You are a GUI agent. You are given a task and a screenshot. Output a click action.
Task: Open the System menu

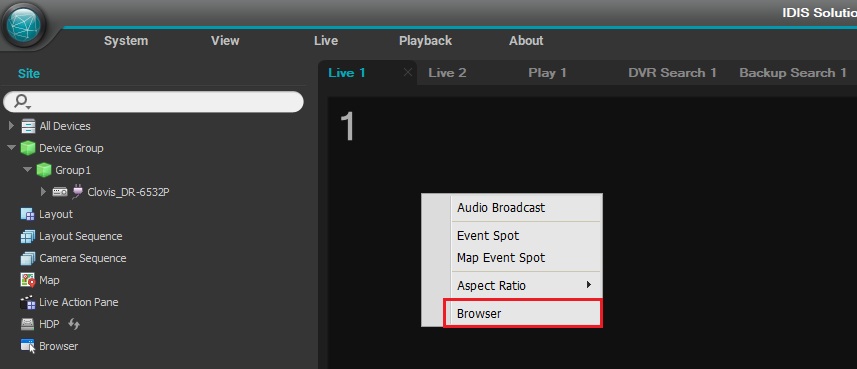click(126, 41)
